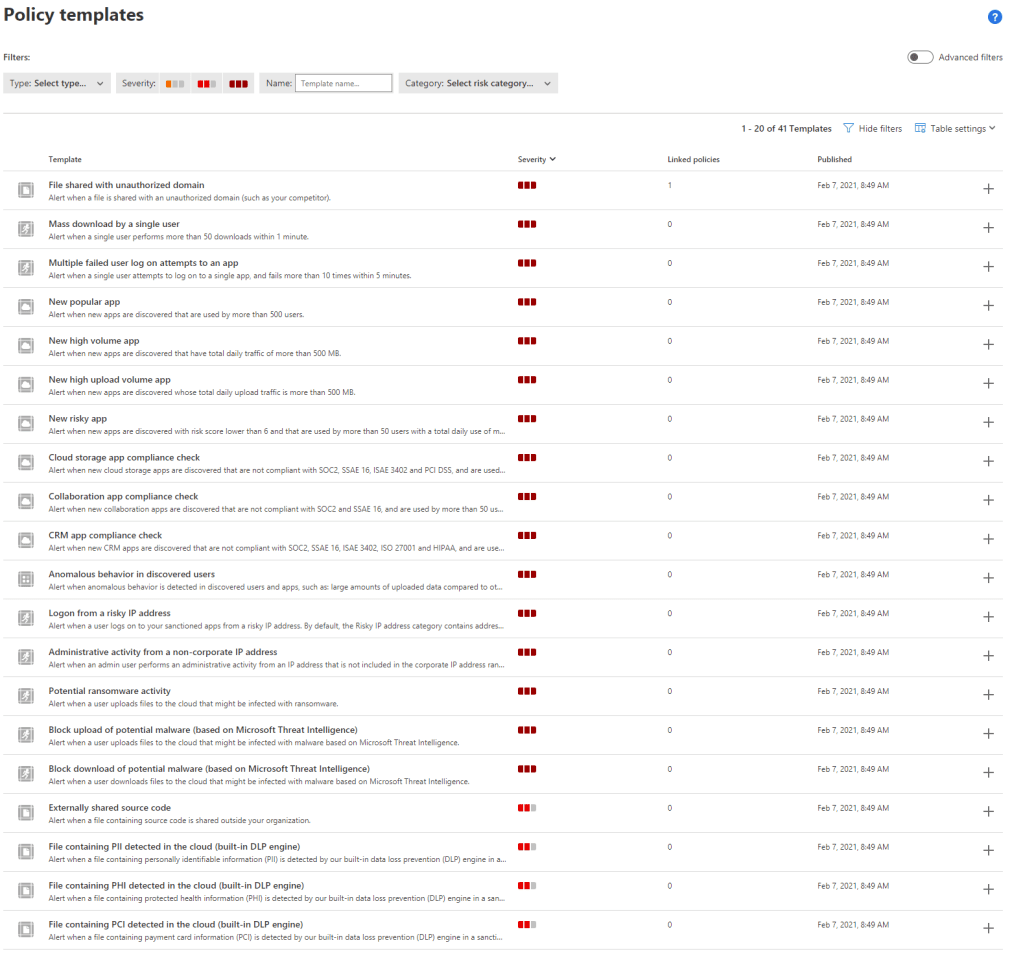Focus the Template name input field
1023x969 pixels.
tap(343, 84)
